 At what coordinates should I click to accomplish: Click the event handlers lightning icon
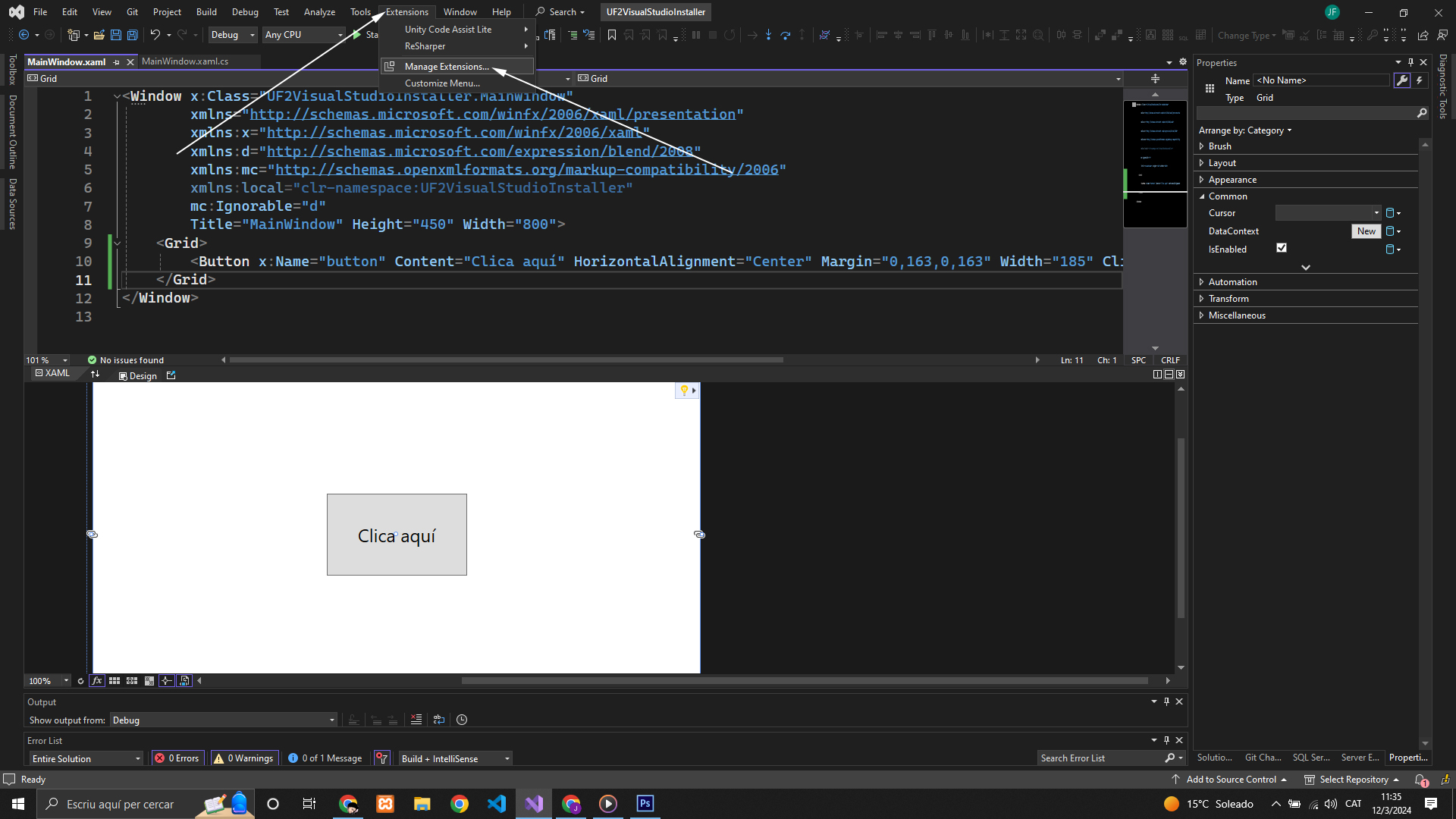(x=1419, y=80)
